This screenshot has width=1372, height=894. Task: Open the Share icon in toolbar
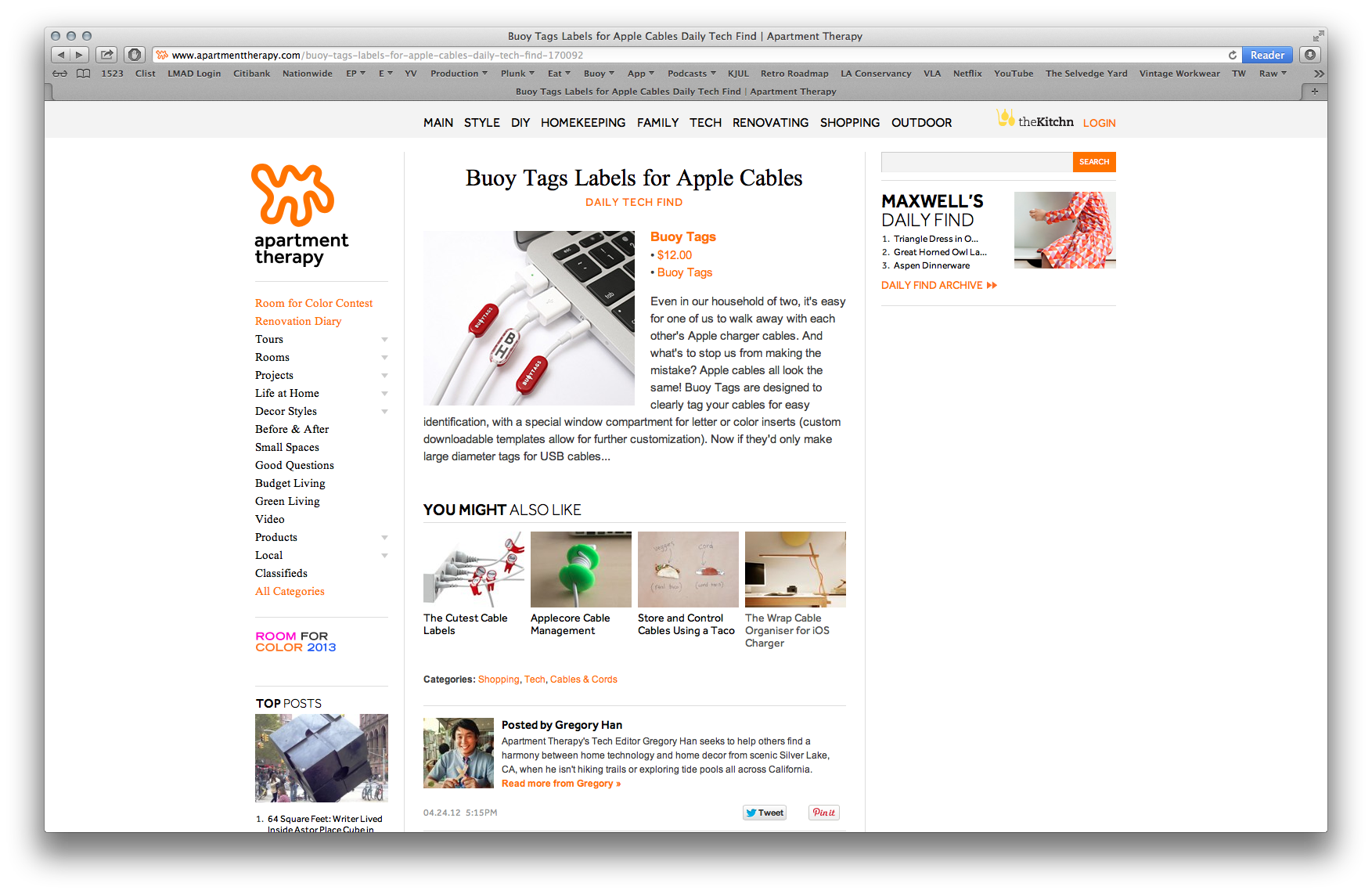pos(106,55)
